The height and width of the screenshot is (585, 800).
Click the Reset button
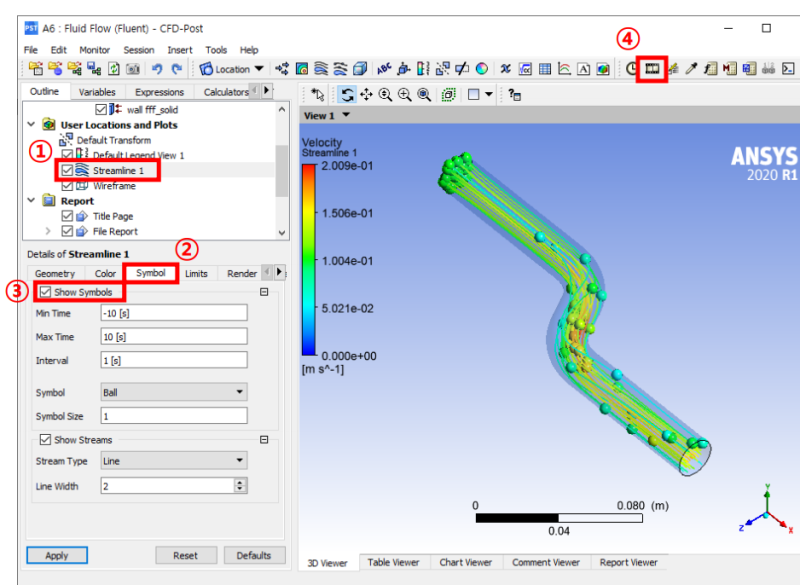point(185,555)
